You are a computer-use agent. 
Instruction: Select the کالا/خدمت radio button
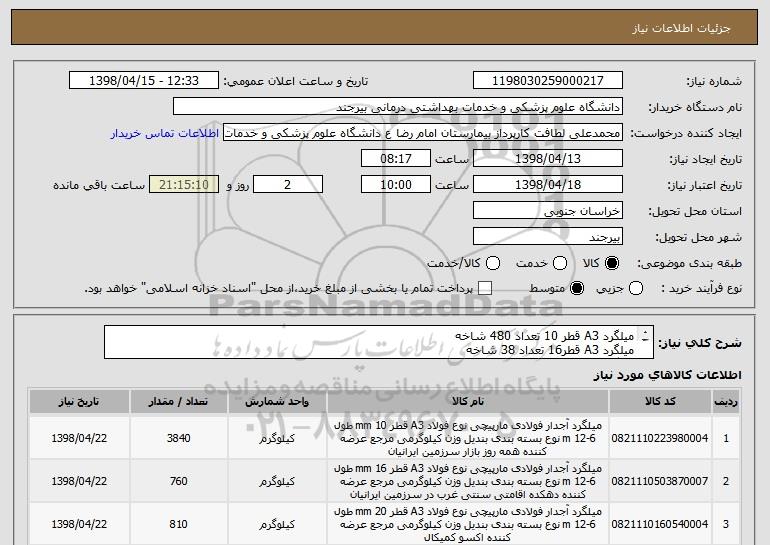[x=493, y=263]
